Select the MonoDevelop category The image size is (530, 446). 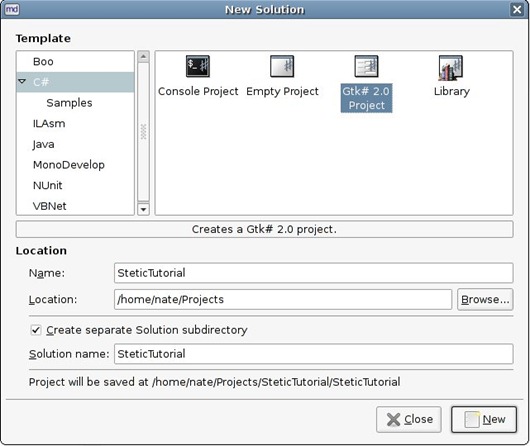point(69,165)
